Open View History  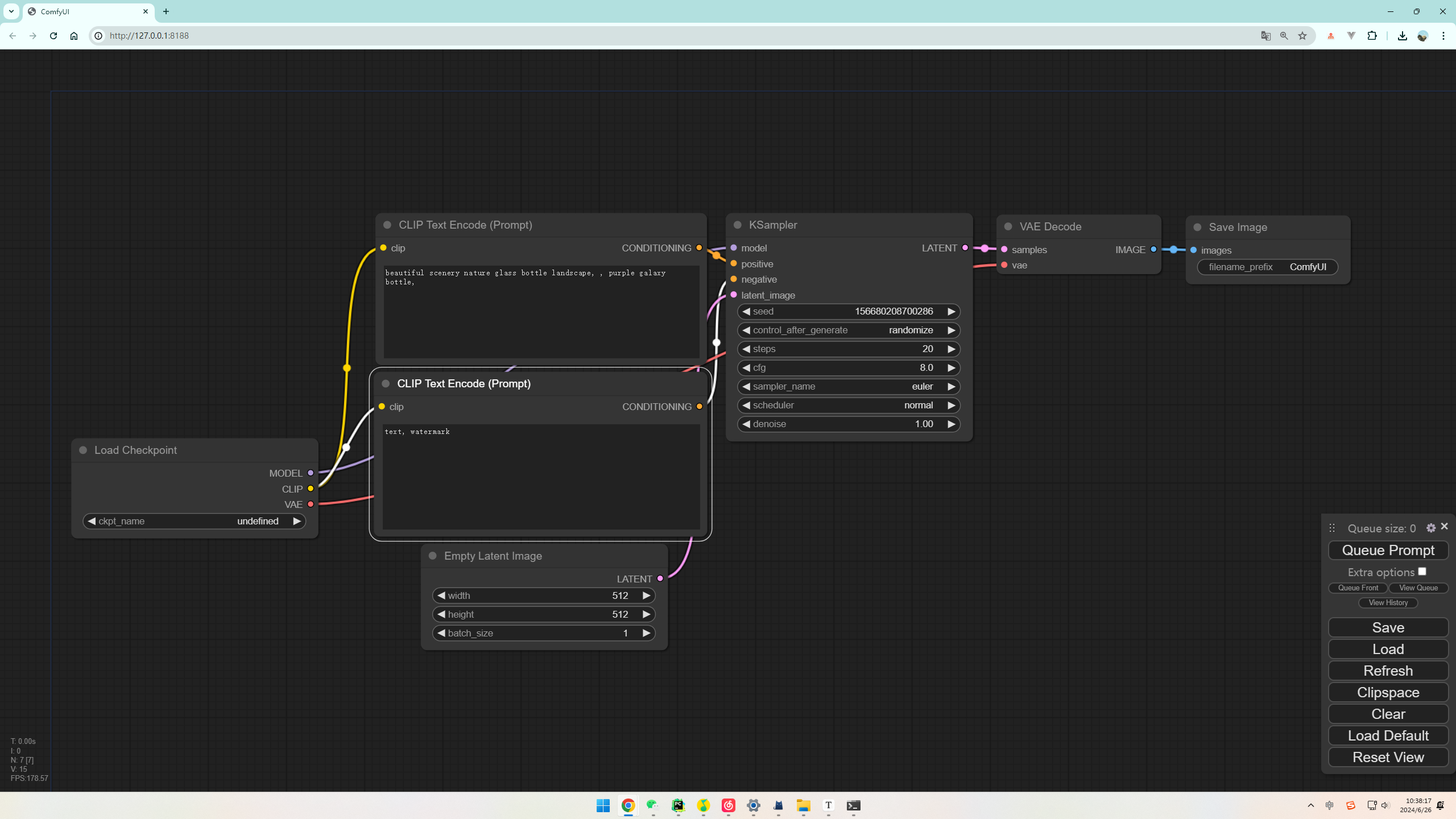(x=1388, y=602)
